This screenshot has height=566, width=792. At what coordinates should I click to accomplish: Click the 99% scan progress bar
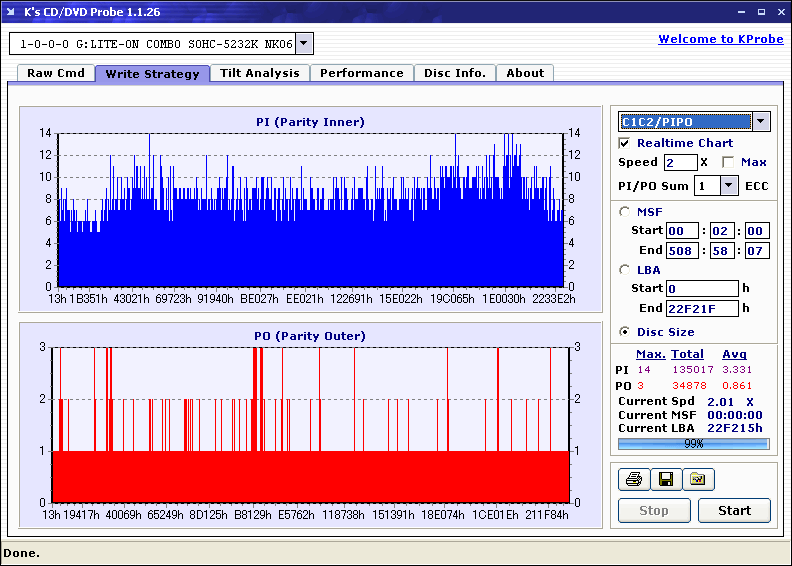[x=693, y=443]
